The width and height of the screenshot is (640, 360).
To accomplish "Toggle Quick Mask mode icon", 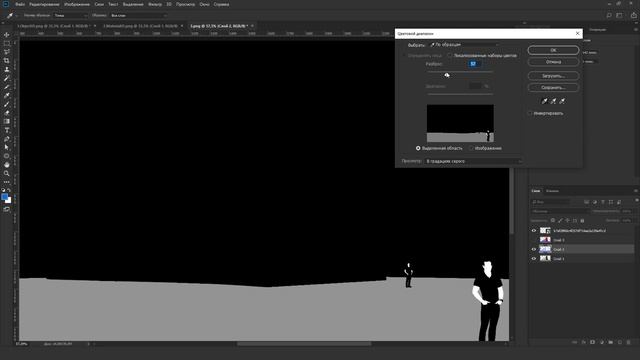I will pyautogui.click(x=7, y=209).
